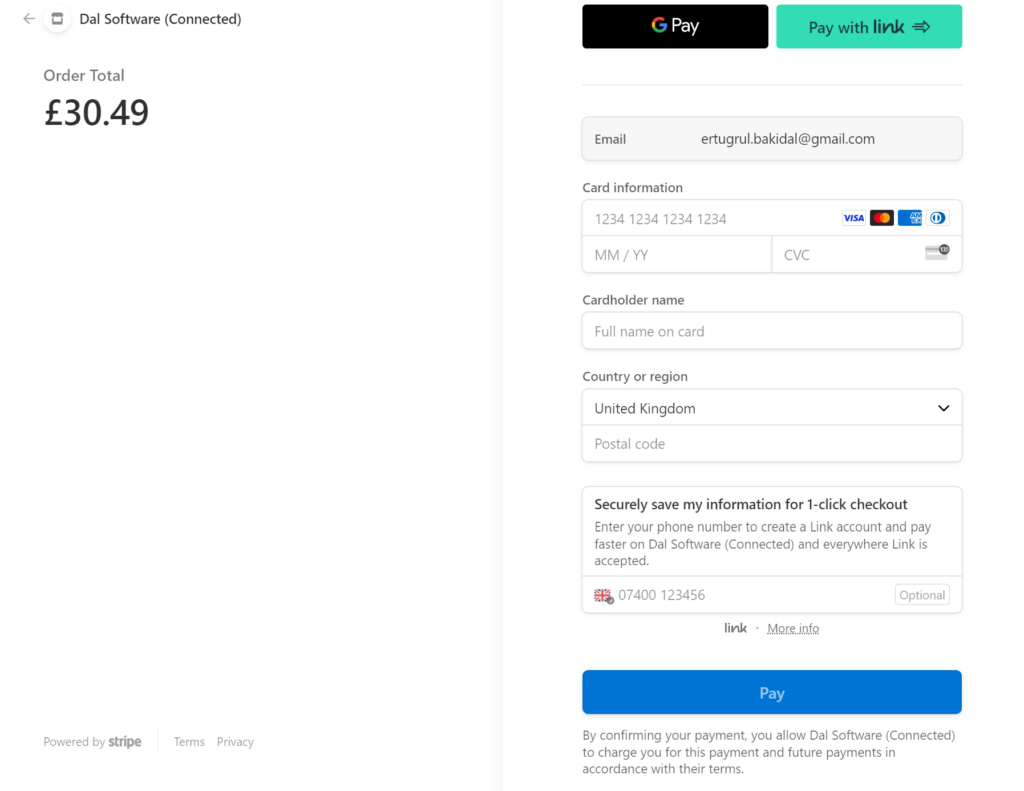
Task: Click the Diners Club card icon
Action: [x=937, y=218]
